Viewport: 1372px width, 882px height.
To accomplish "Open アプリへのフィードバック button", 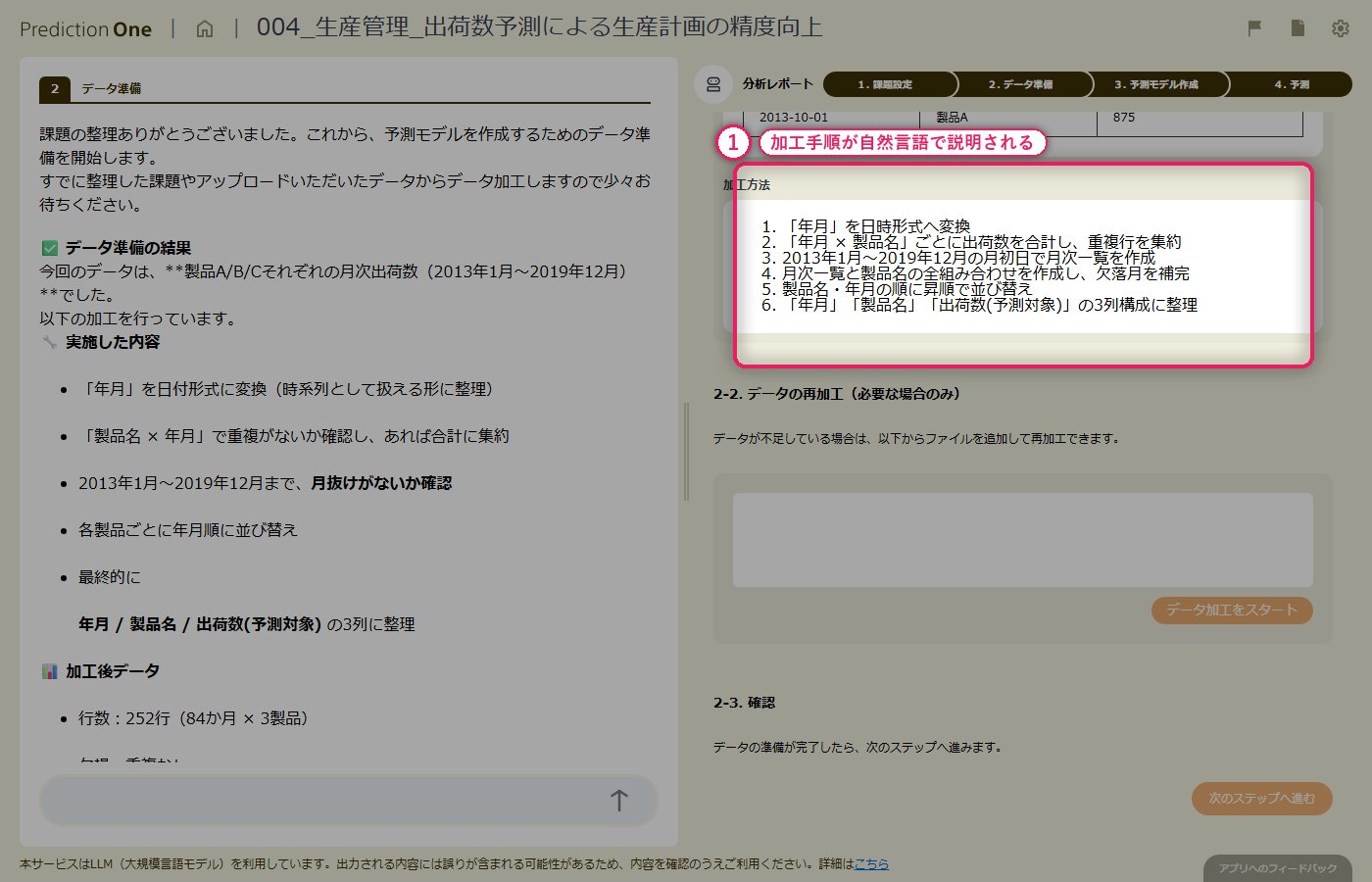I will 1278,868.
